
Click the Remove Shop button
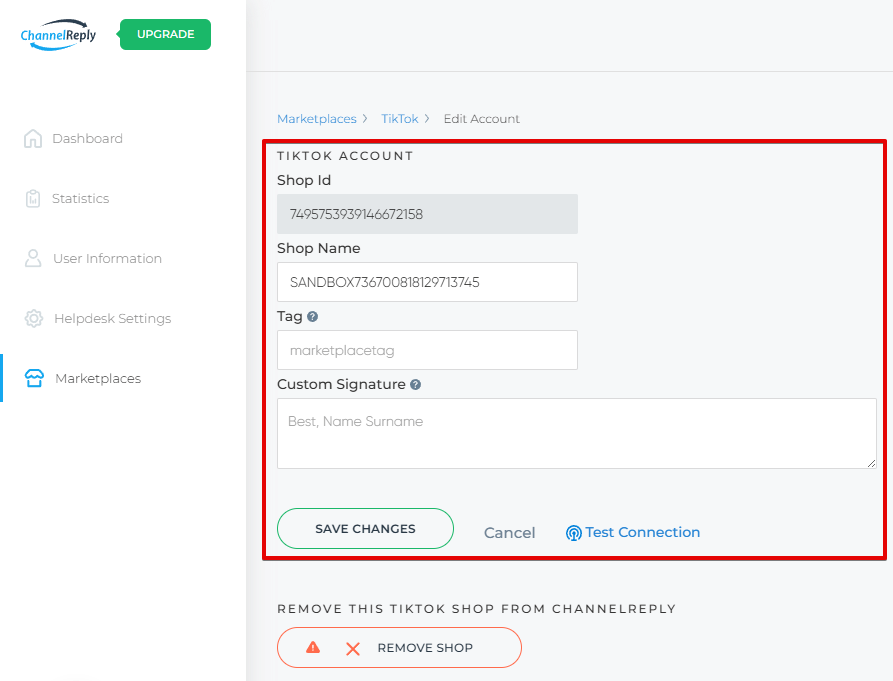399,647
